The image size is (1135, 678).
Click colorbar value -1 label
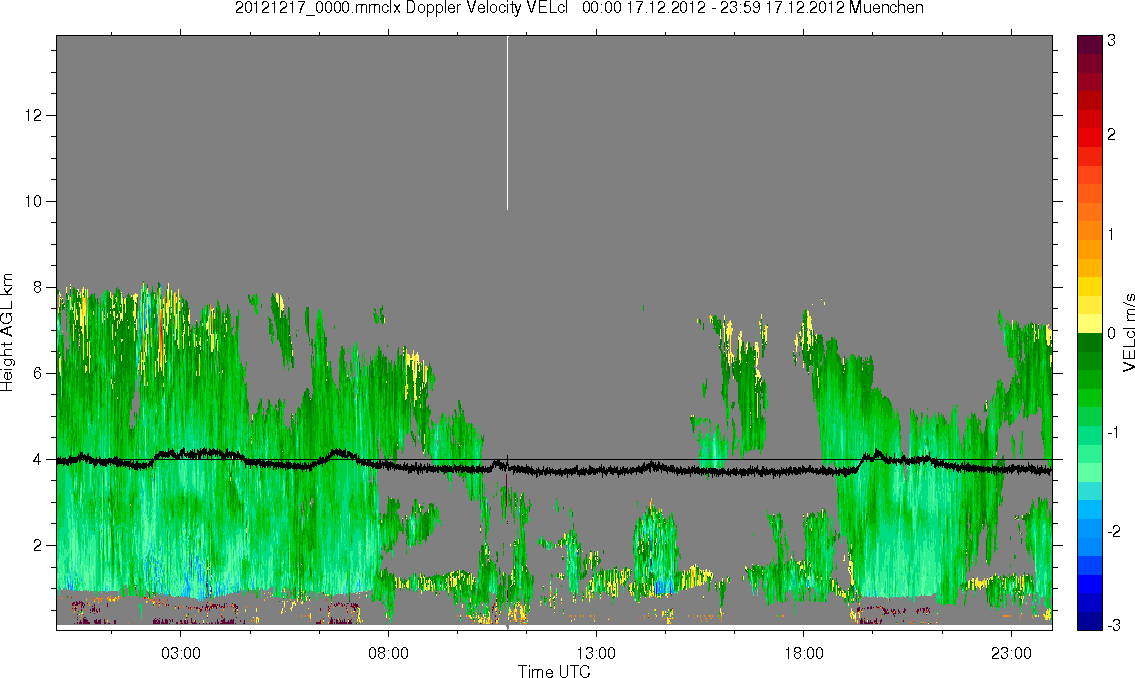1113,433
